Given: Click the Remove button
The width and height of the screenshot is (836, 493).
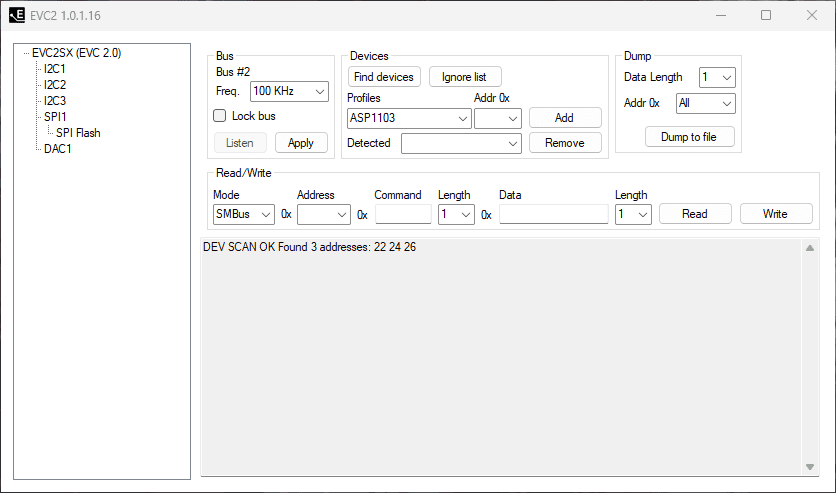Looking at the screenshot, I should click(x=565, y=143).
